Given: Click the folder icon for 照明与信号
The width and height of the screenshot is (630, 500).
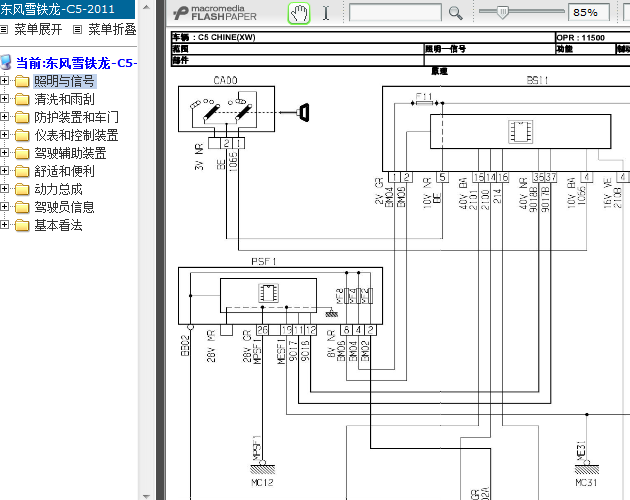Looking at the screenshot, I should click(22, 82).
